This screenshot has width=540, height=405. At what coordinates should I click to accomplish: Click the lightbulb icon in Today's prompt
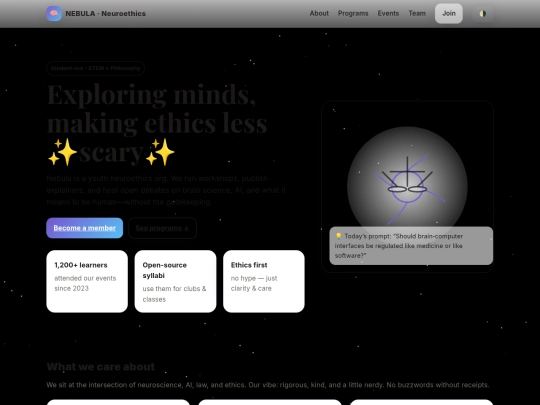coord(339,236)
